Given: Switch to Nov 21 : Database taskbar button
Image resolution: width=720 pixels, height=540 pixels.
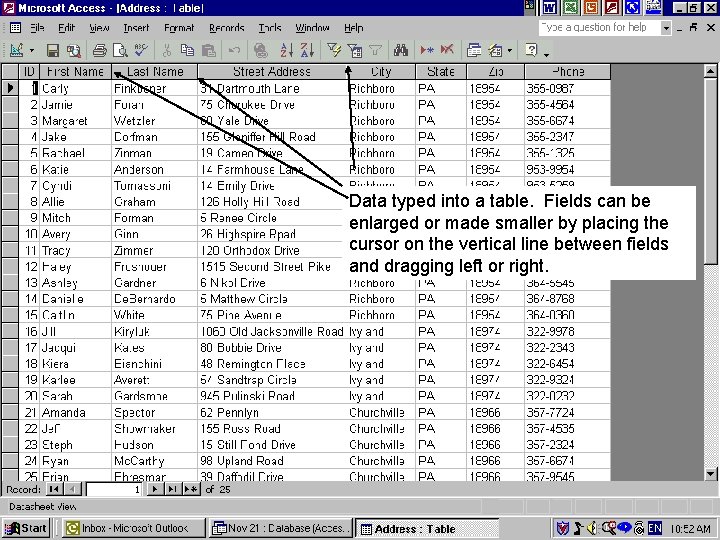Looking at the screenshot, I should [x=280, y=529].
